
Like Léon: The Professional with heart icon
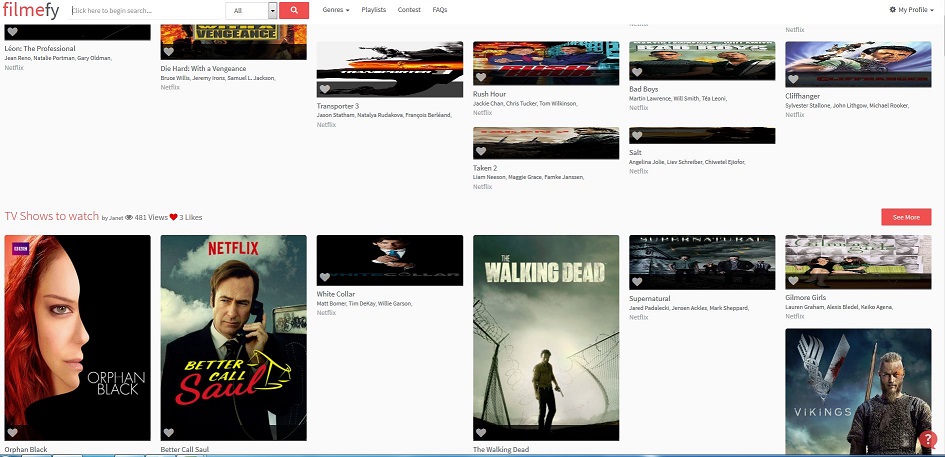[12, 32]
